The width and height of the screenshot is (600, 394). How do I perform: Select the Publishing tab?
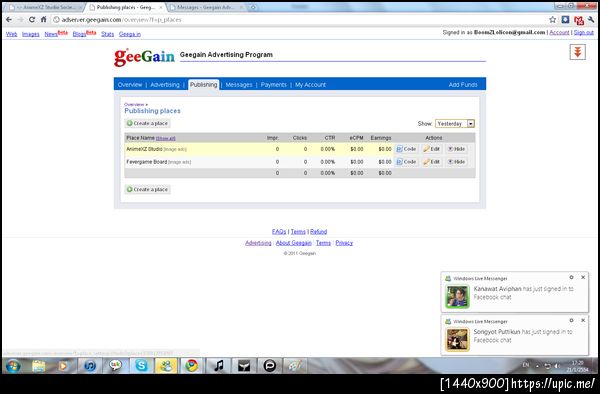204,85
